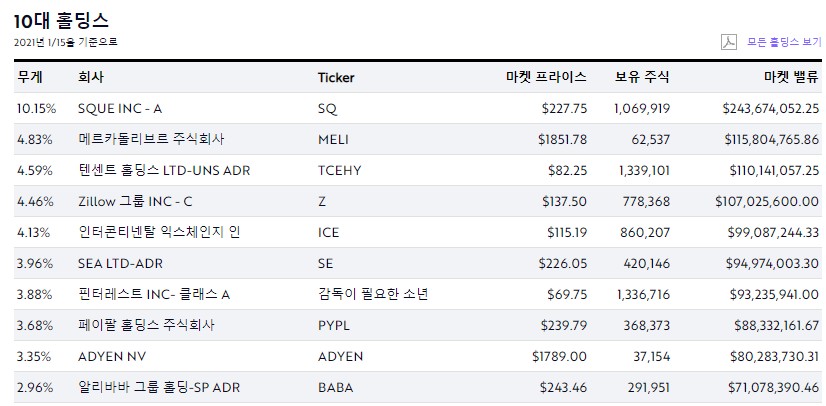
Task: Click the SEA LTD-ADR company name
Action: click(x=120, y=263)
